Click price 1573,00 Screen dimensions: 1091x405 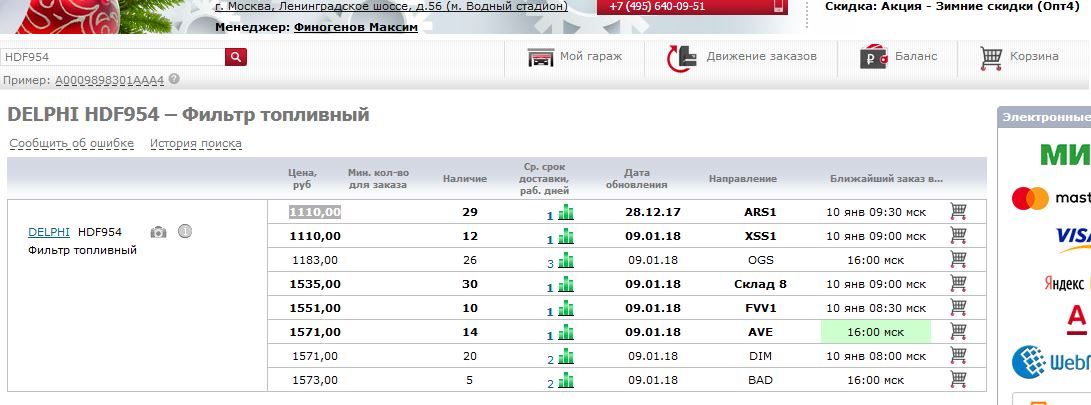tap(314, 380)
